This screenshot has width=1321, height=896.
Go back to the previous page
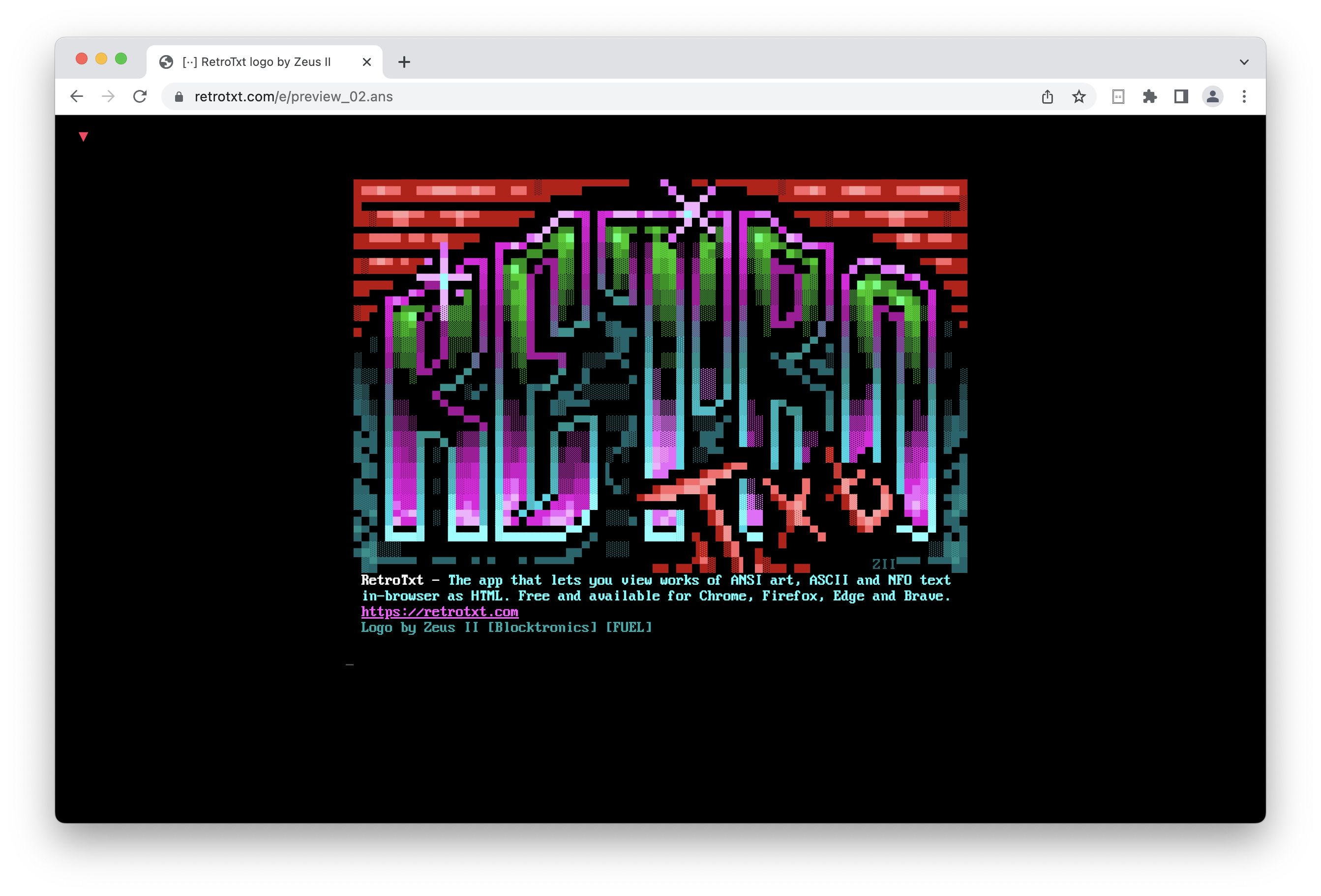click(x=77, y=97)
